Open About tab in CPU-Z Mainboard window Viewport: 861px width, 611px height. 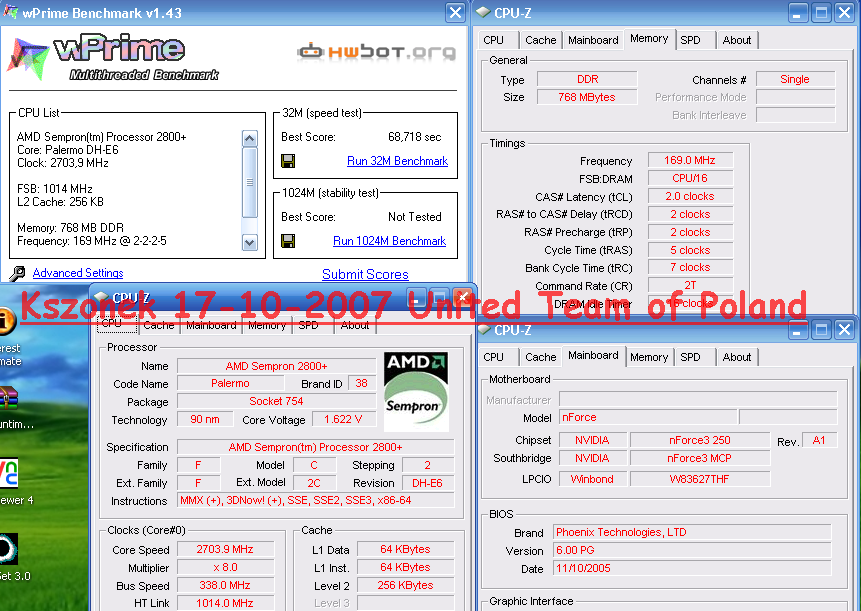click(736, 357)
